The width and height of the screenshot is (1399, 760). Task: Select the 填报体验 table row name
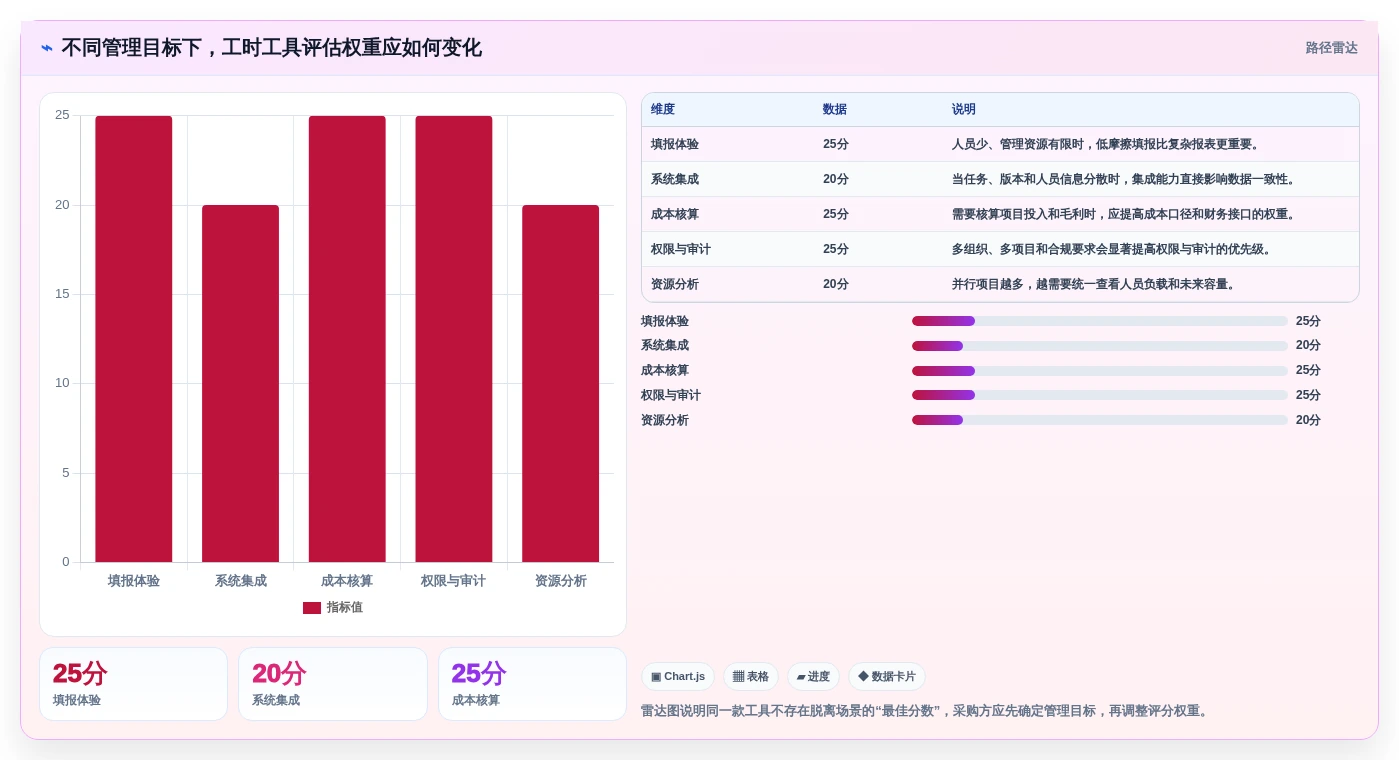point(675,144)
